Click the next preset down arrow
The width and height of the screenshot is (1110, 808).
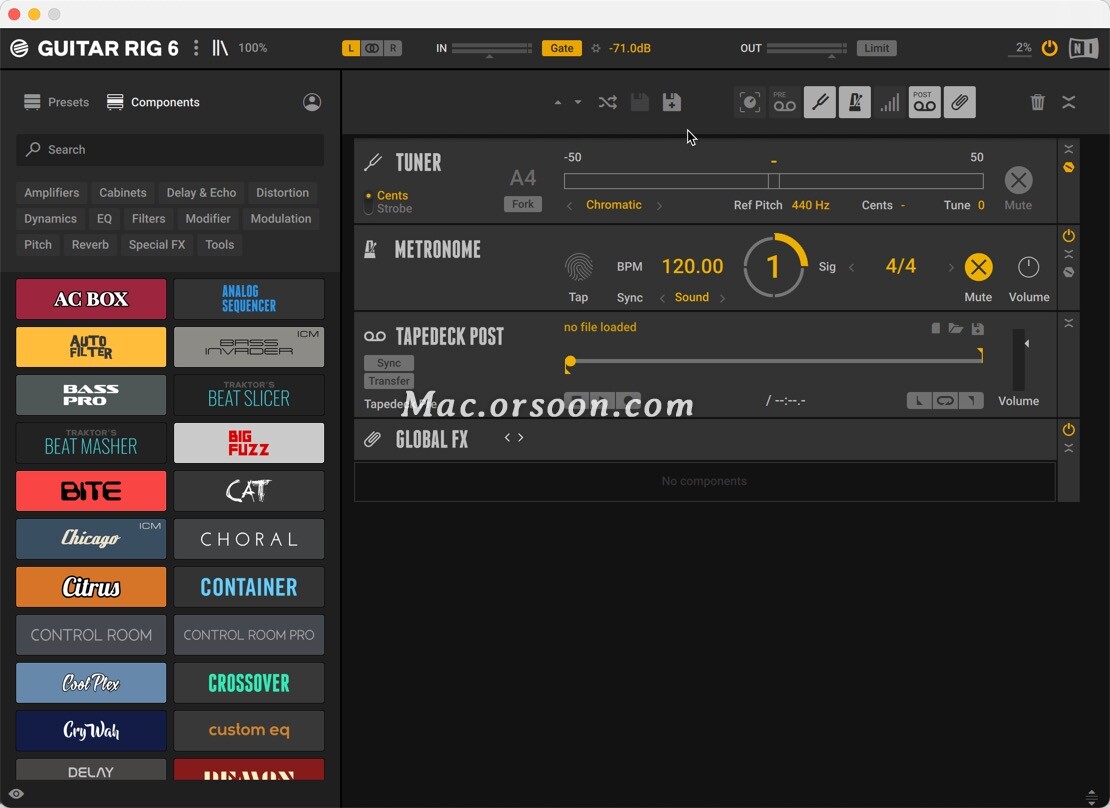(x=578, y=103)
